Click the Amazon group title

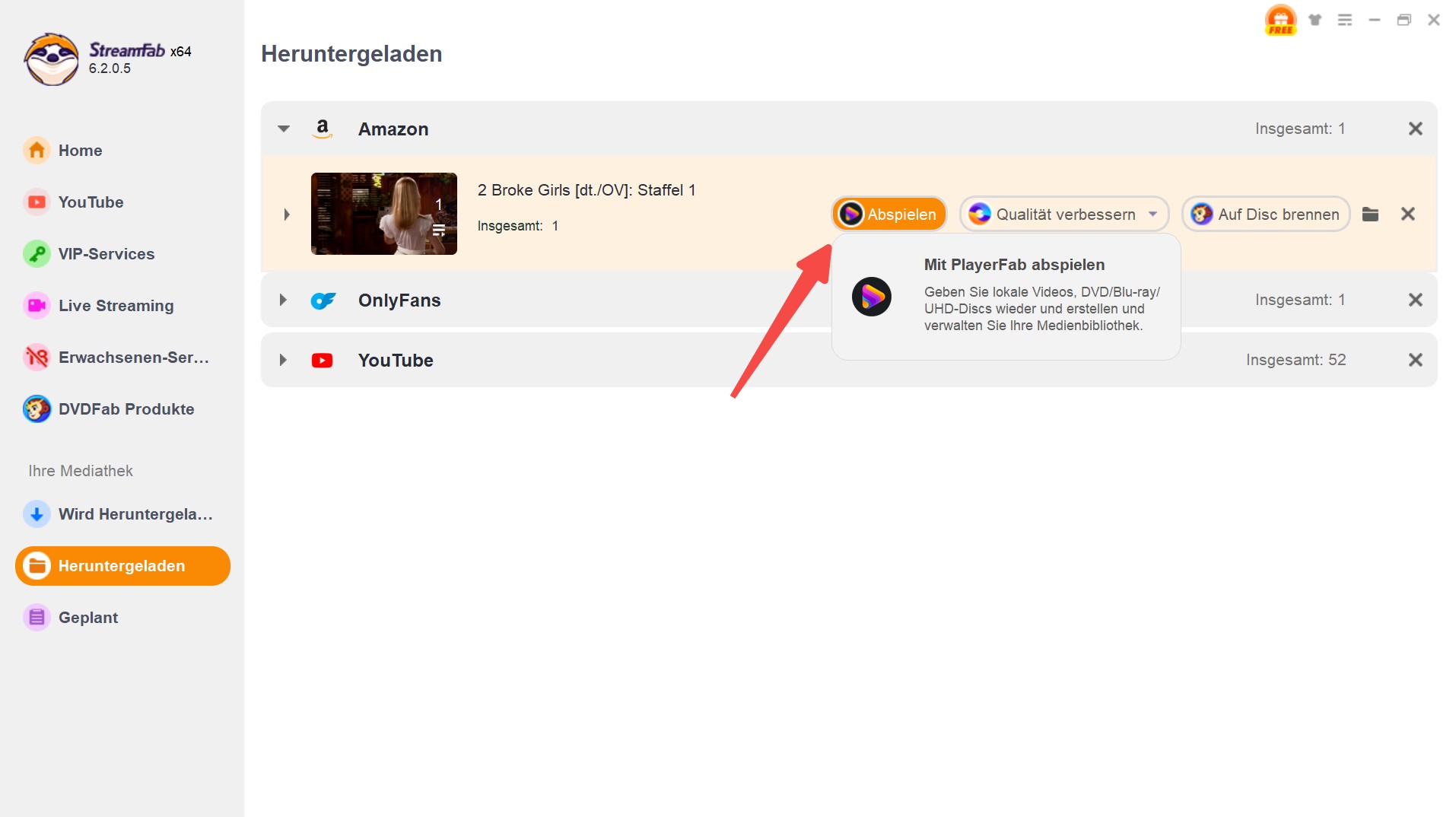tap(393, 129)
